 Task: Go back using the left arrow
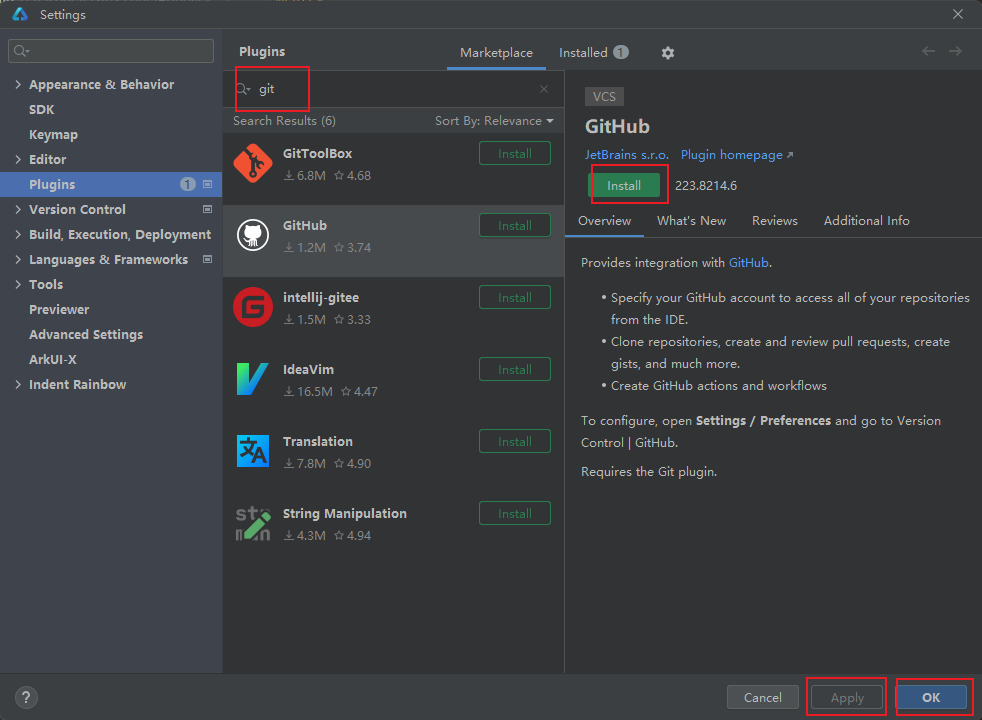tap(928, 51)
